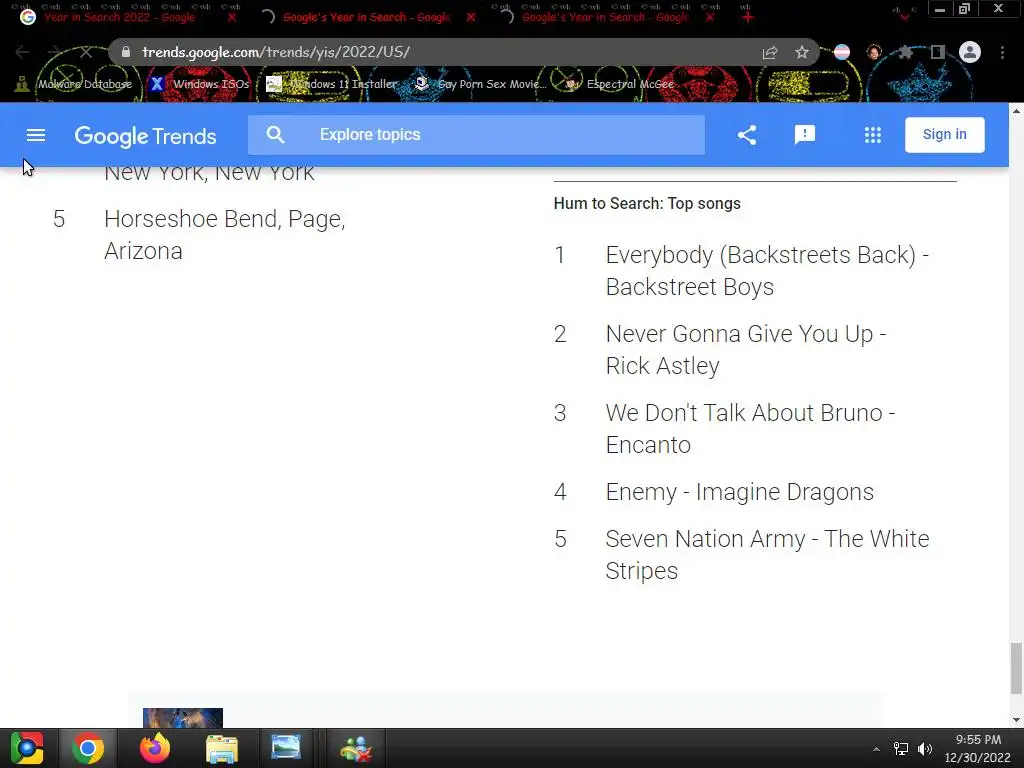Screen dimensions: 1024x768
Task: Click the Google Trends logo
Action: click(x=146, y=136)
